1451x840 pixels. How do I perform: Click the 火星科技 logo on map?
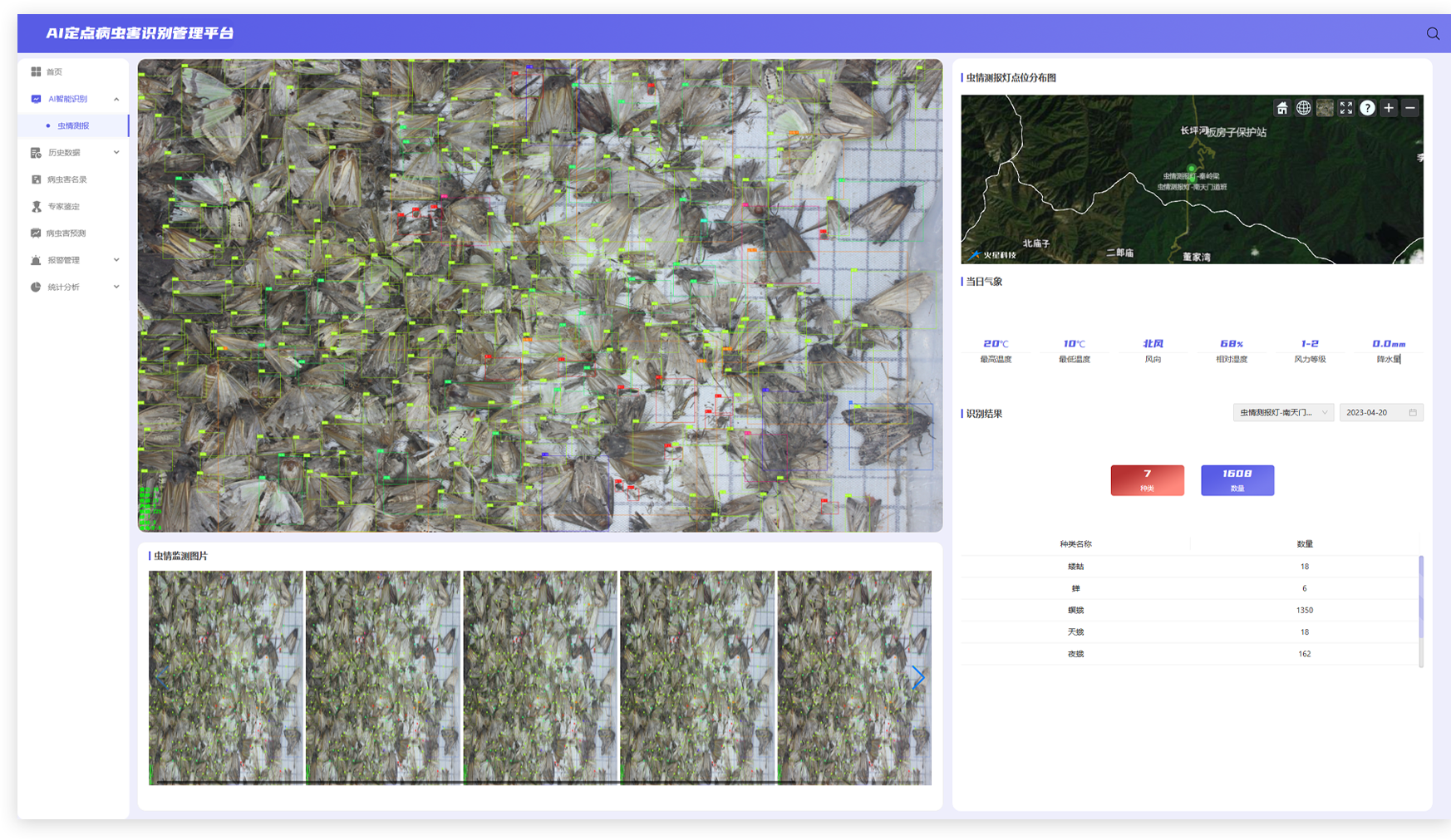pyautogui.click(x=993, y=255)
